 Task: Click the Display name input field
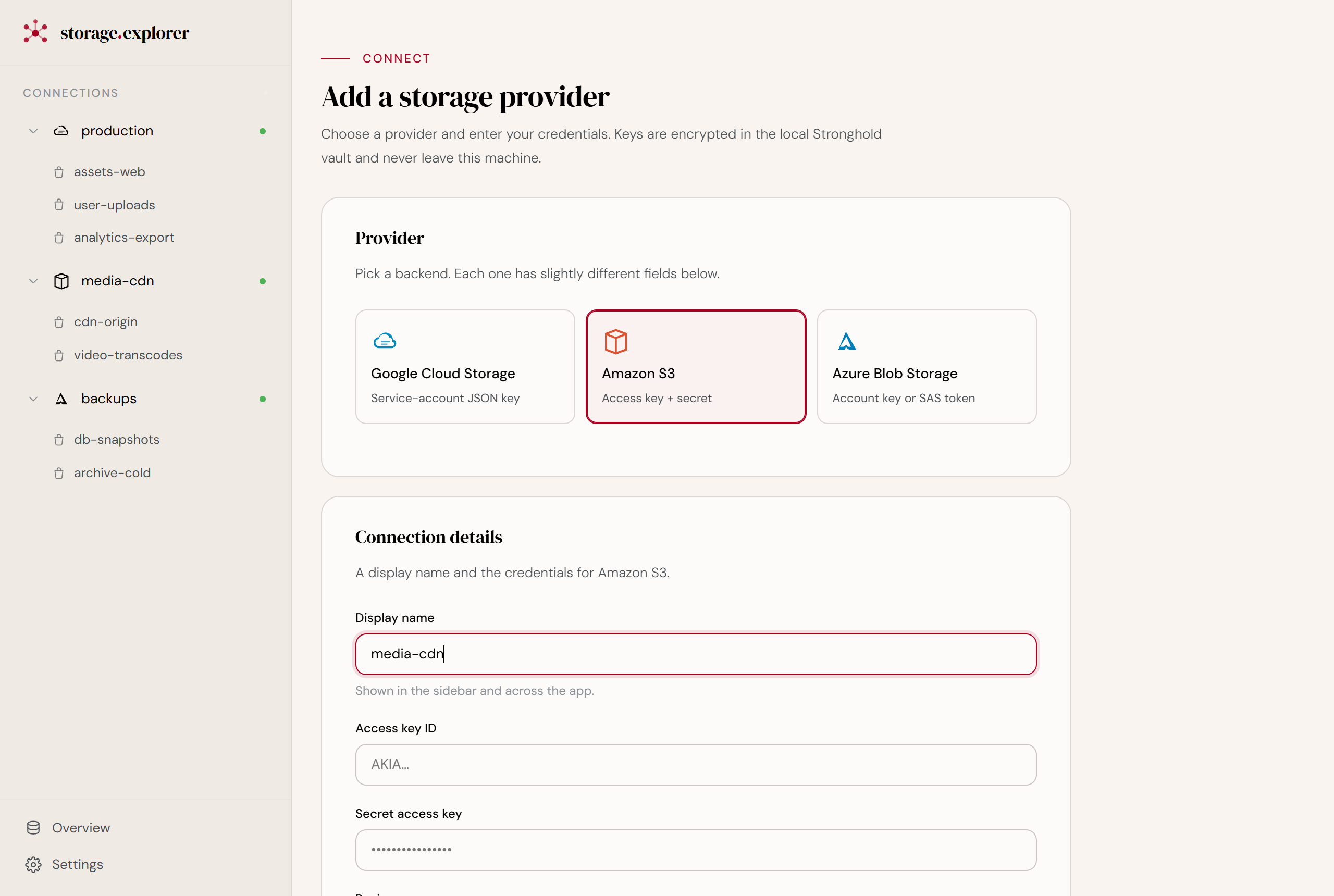click(x=696, y=654)
